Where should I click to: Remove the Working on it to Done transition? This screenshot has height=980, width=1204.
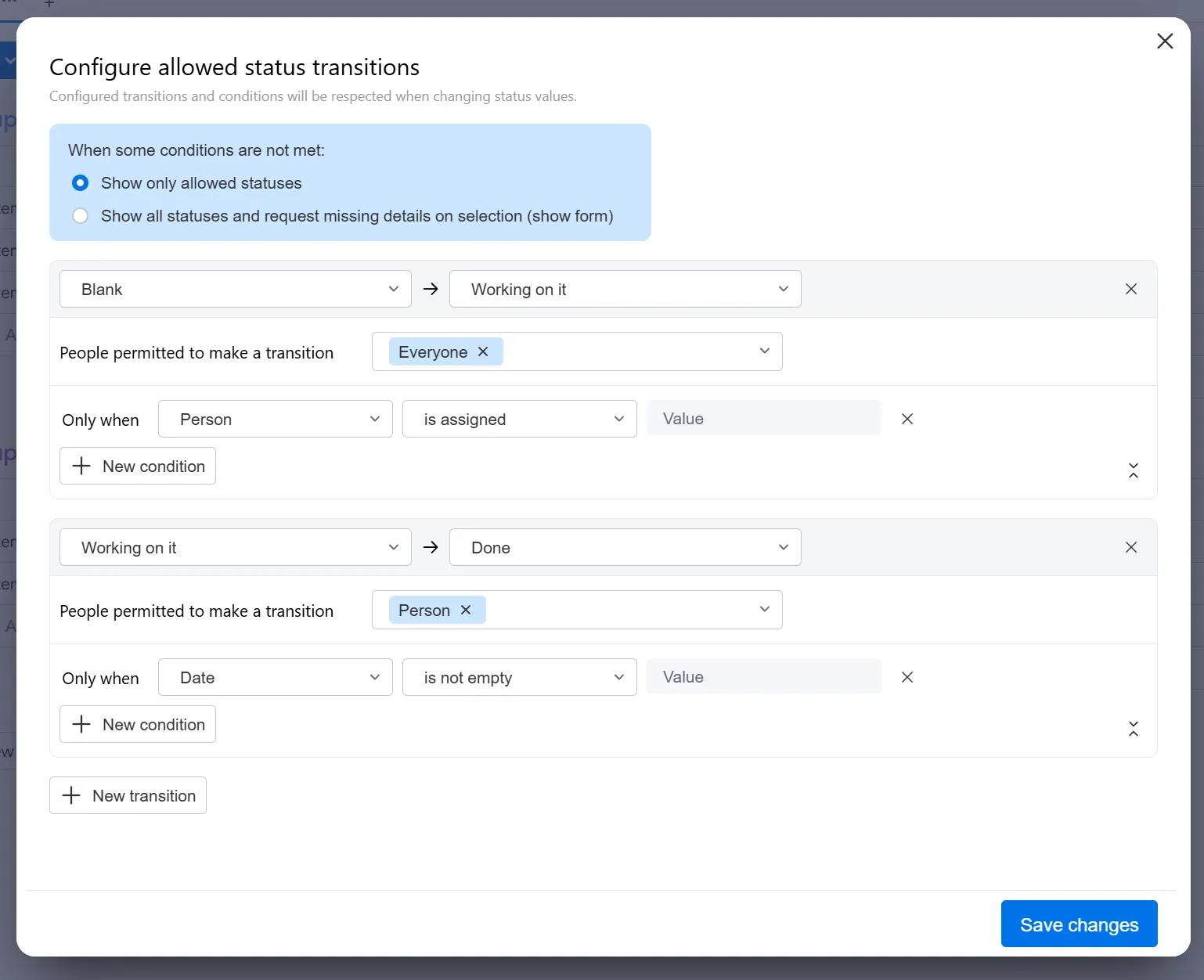(1130, 547)
